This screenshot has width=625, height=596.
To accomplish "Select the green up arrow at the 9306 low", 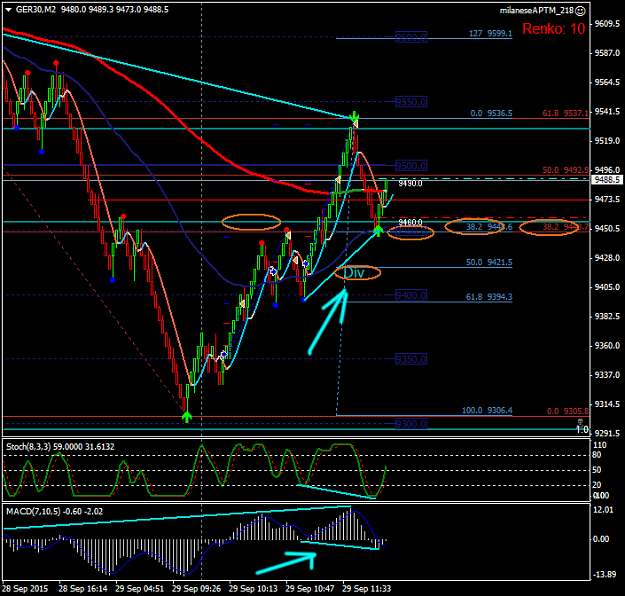I will tap(187, 417).
